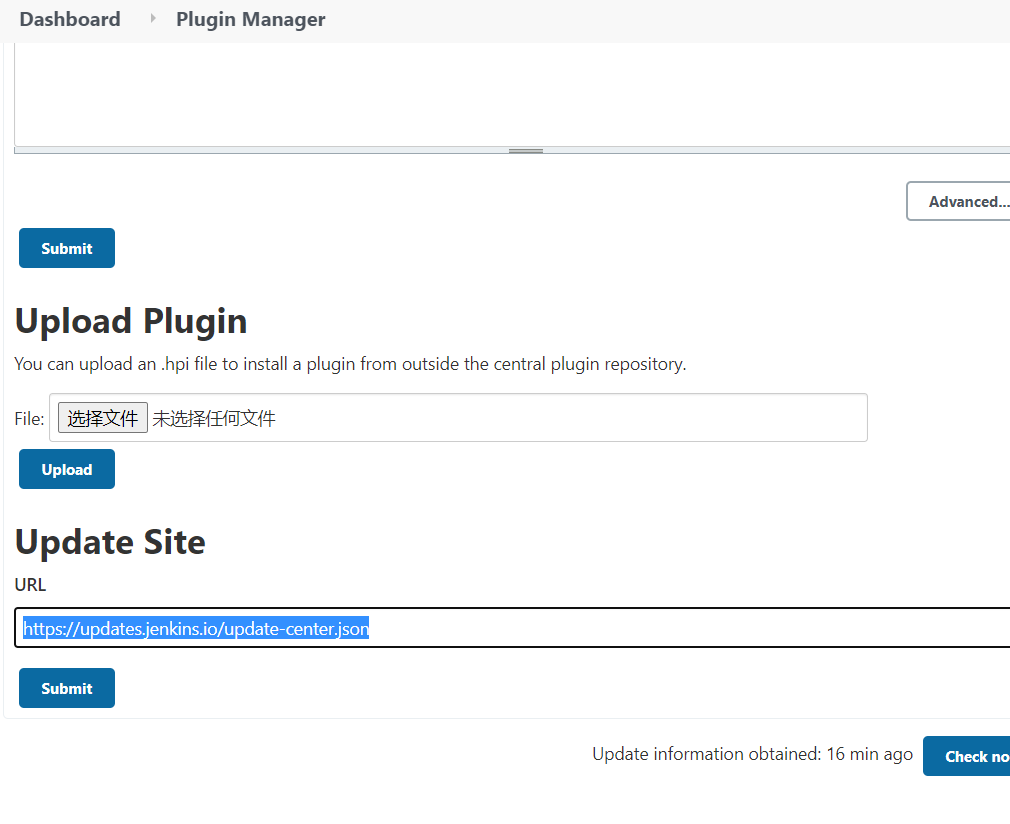Click the Check now button
Image resolution: width=1010 pixels, height=824 pixels.
pos(967,756)
